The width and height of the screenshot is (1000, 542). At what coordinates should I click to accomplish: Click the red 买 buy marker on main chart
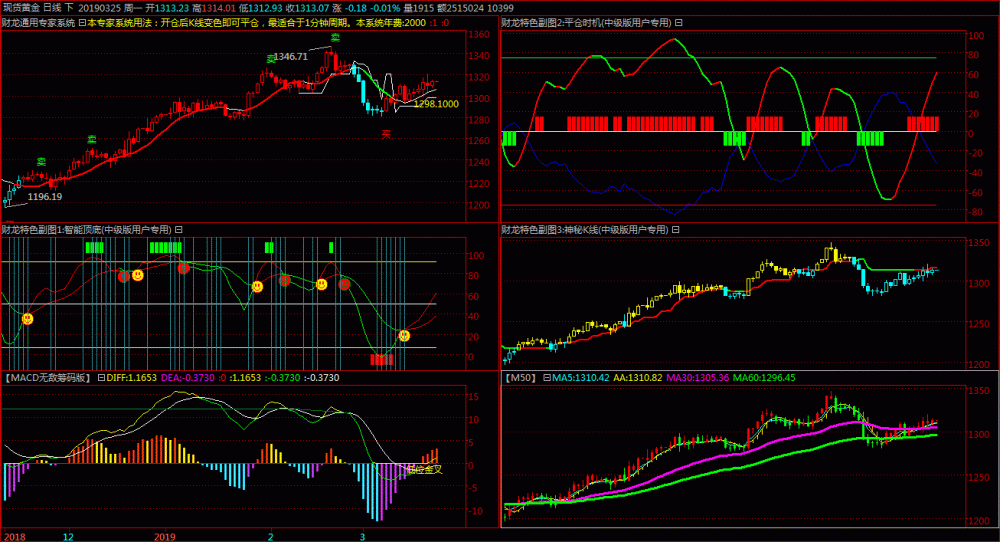tap(386, 134)
